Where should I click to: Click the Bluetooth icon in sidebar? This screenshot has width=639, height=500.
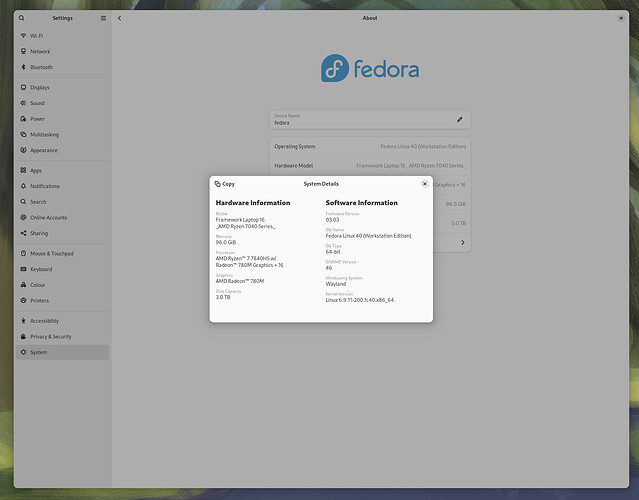coord(23,67)
